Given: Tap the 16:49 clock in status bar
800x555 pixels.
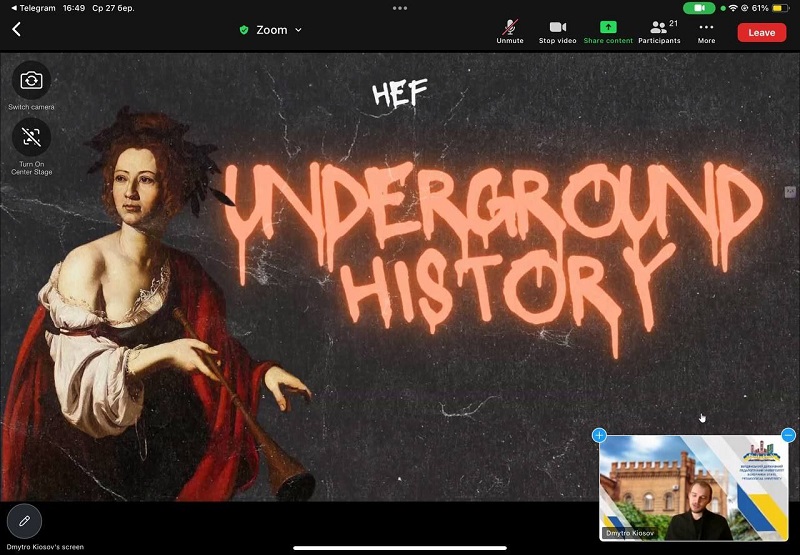Looking at the screenshot, I should (x=74, y=8).
